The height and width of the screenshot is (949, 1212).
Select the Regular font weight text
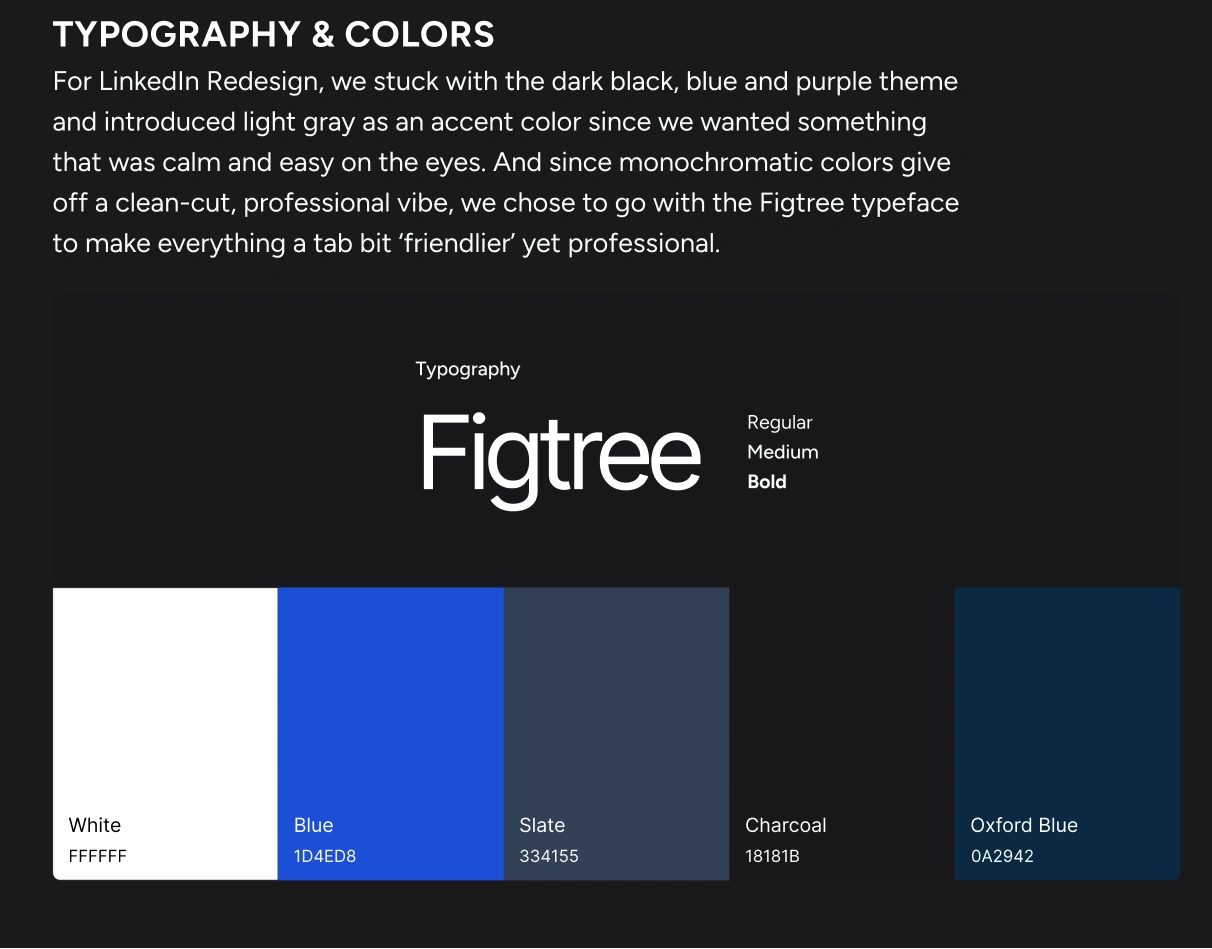click(780, 422)
